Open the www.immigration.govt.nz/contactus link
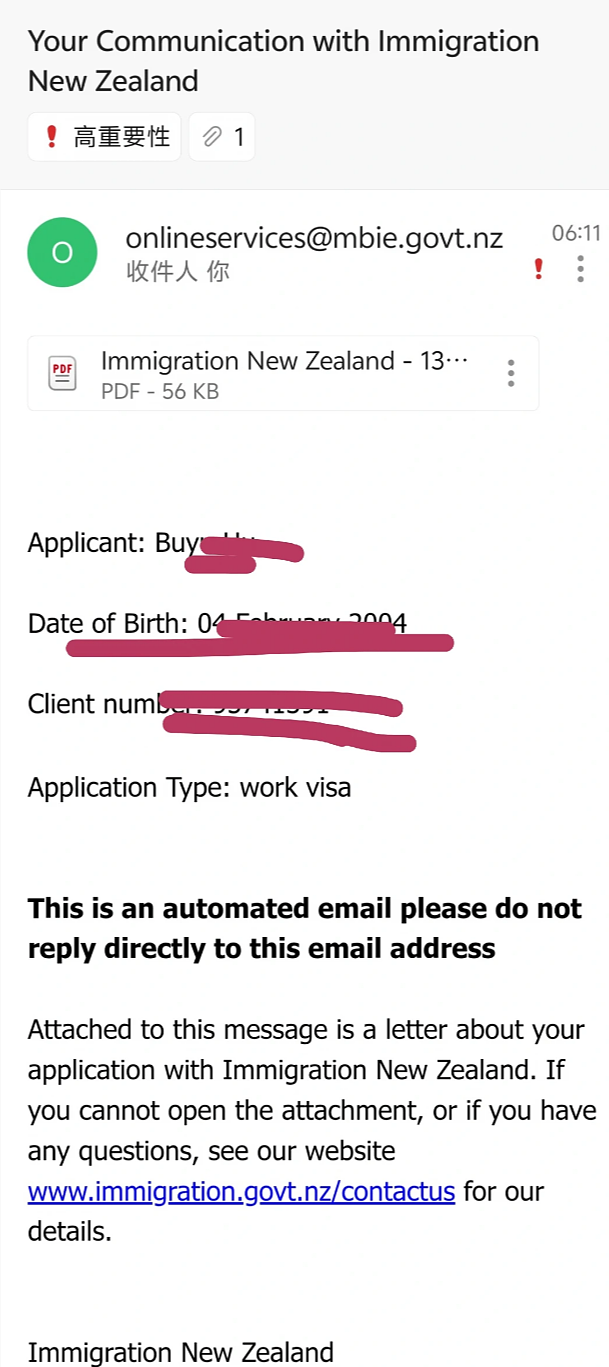The width and height of the screenshot is (609, 1367). pyautogui.click(x=241, y=1192)
